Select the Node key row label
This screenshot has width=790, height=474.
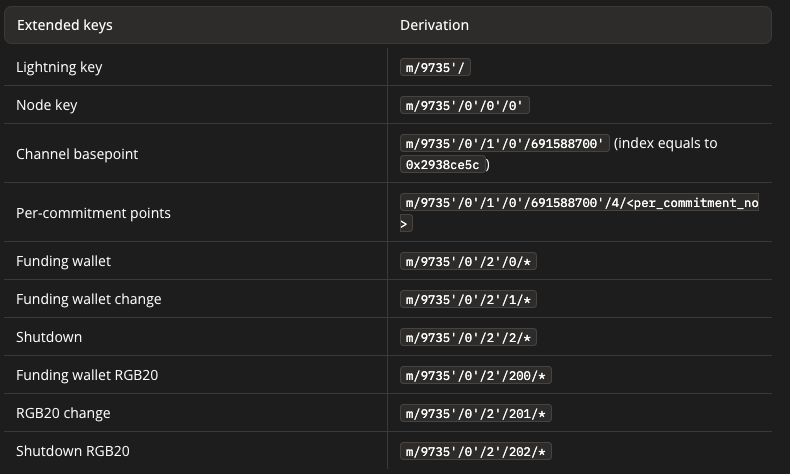coord(46,105)
